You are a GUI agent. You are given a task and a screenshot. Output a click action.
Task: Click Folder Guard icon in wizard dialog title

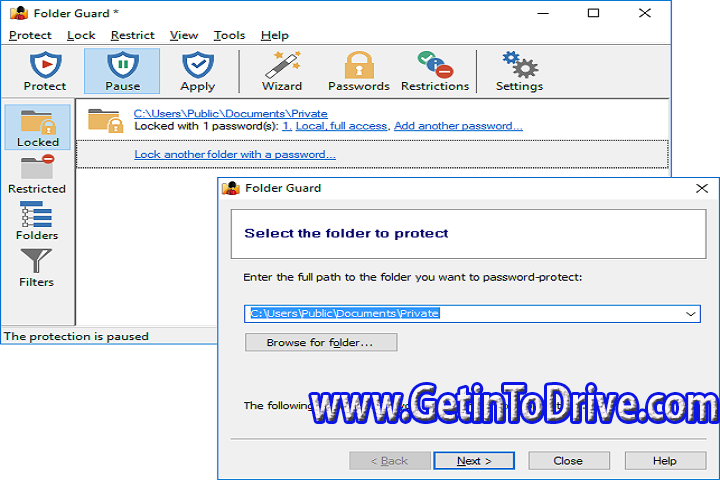click(231, 188)
